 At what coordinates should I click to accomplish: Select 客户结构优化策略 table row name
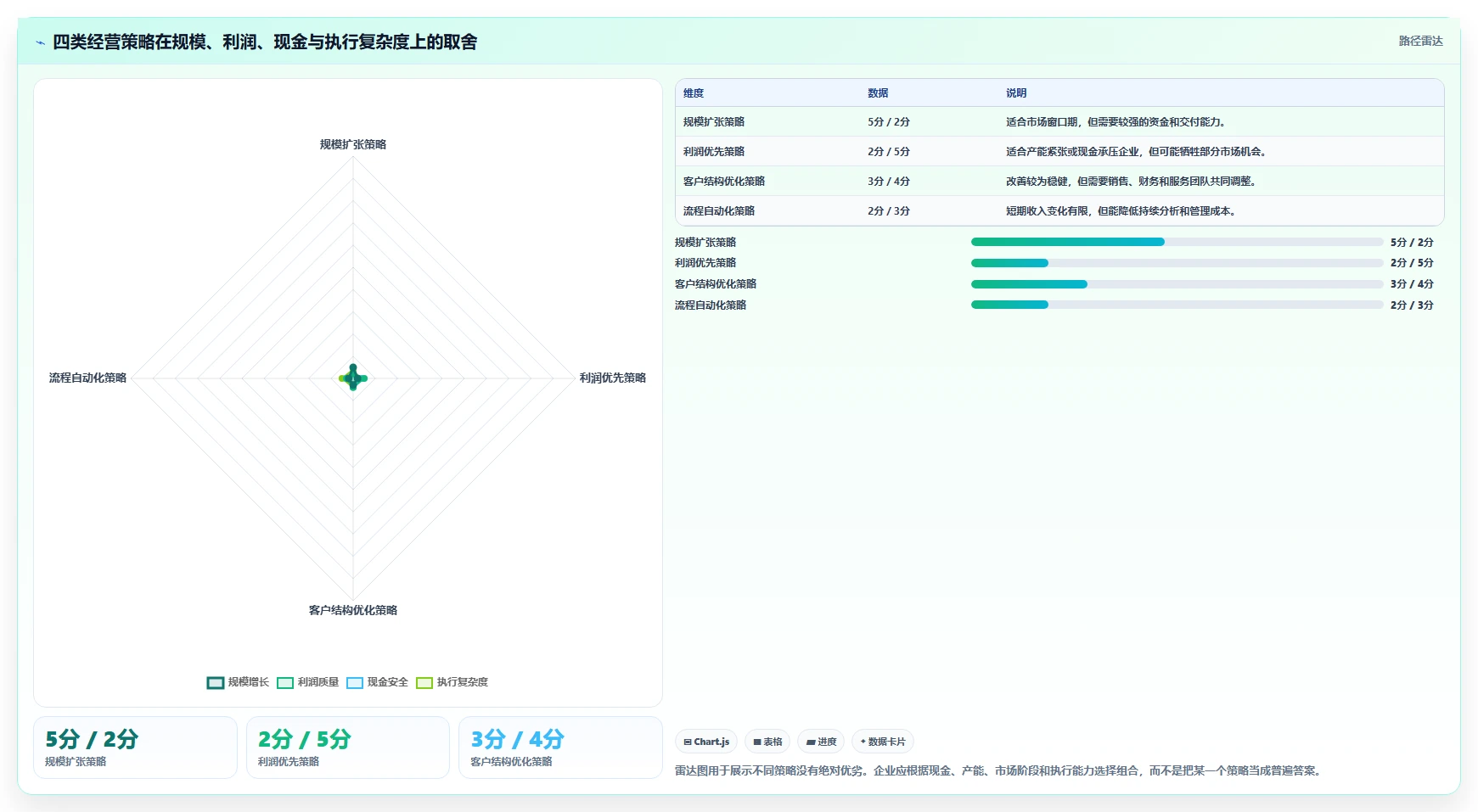click(724, 182)
